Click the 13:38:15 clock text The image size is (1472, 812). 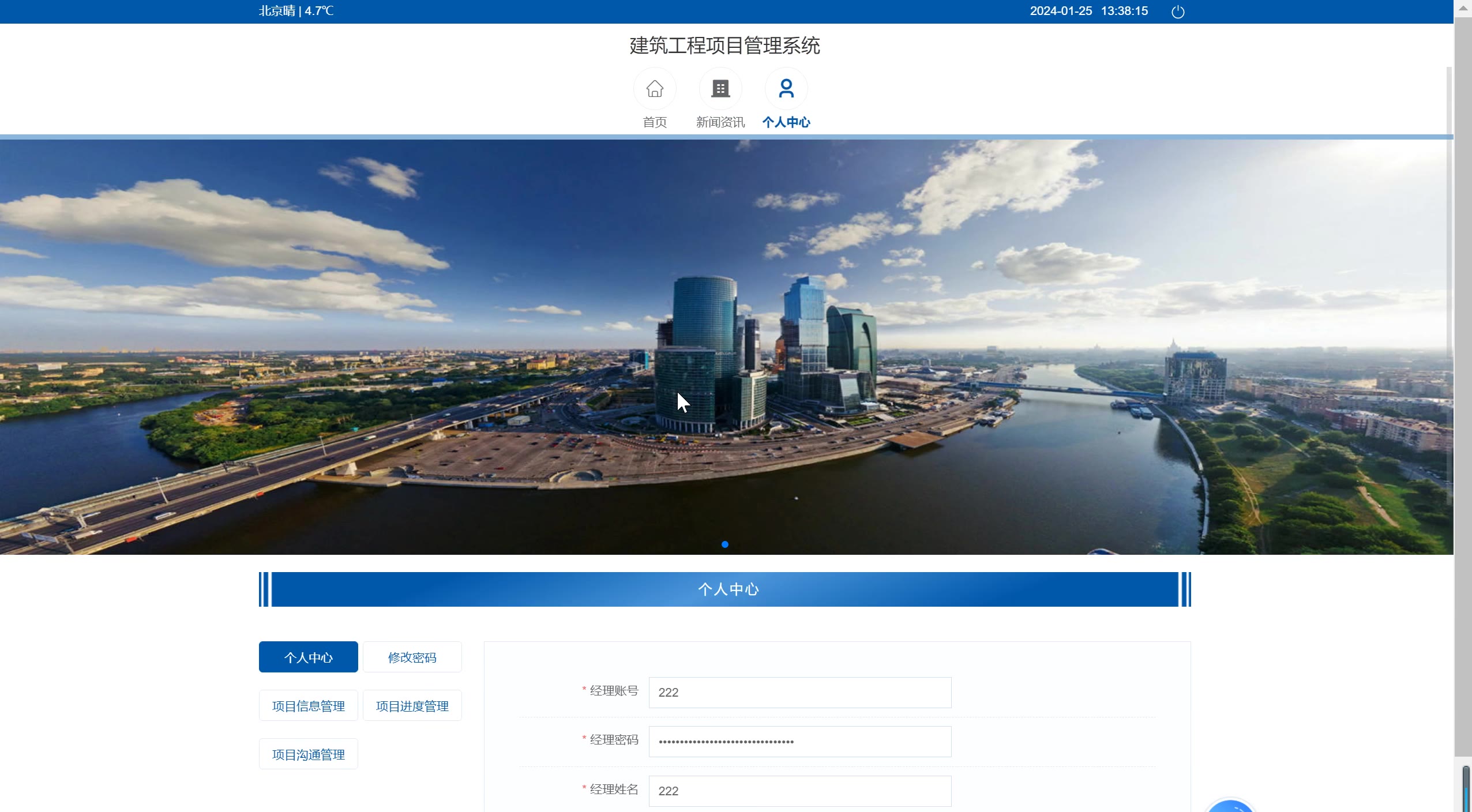coord(1124,11)
